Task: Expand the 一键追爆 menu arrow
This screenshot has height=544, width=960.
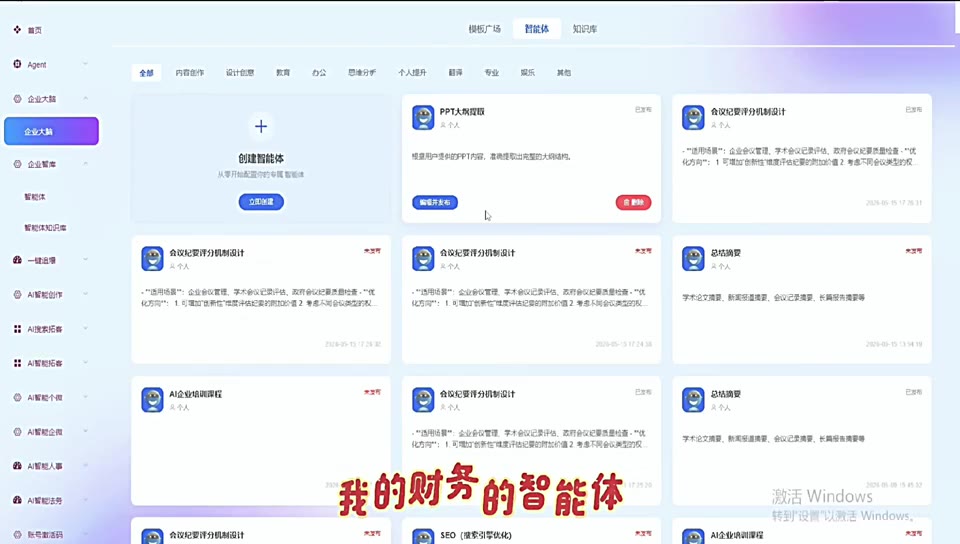Action: [85, 259]
